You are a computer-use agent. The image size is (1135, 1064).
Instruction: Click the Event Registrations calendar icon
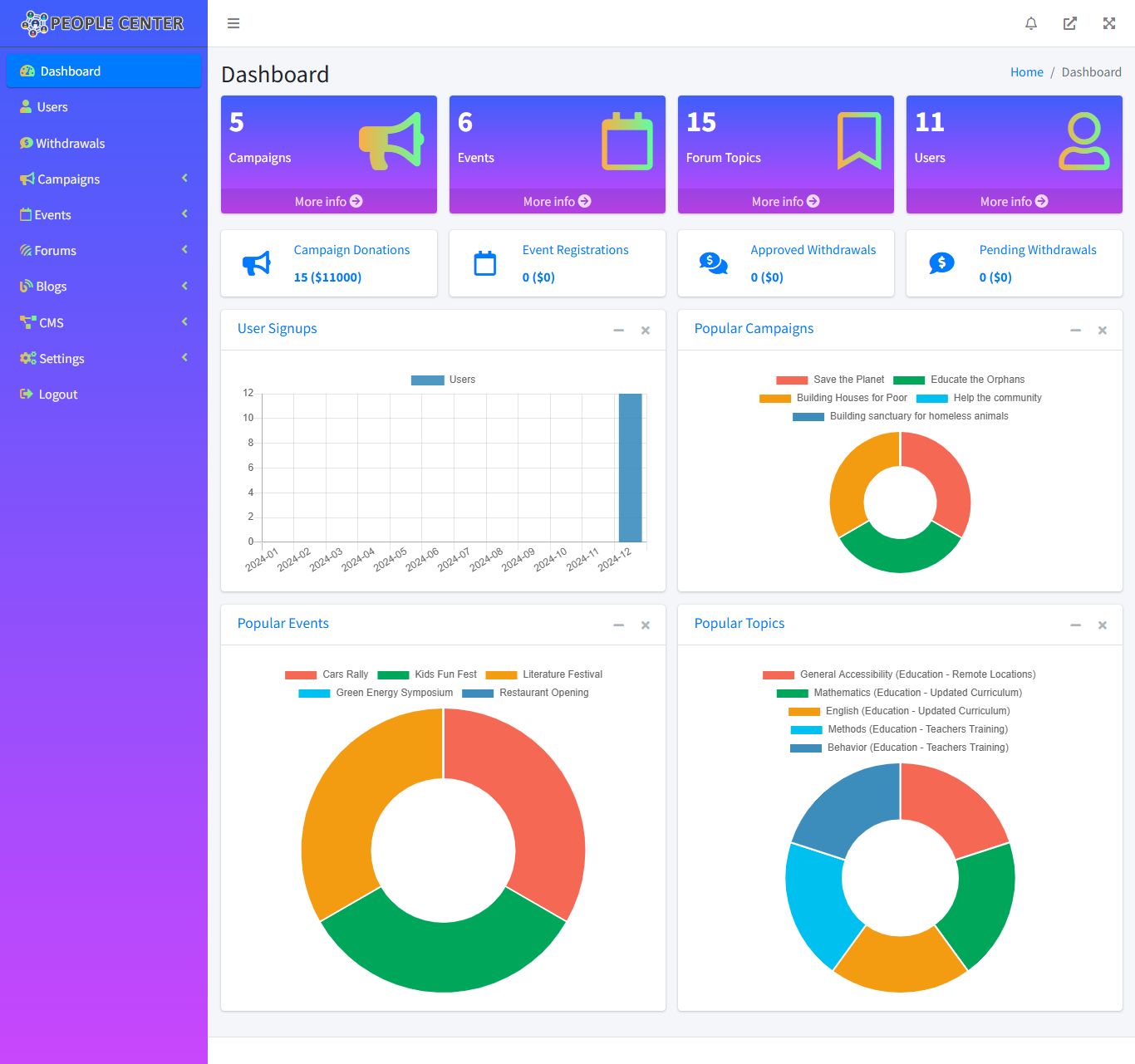click(x=485, y=263)
